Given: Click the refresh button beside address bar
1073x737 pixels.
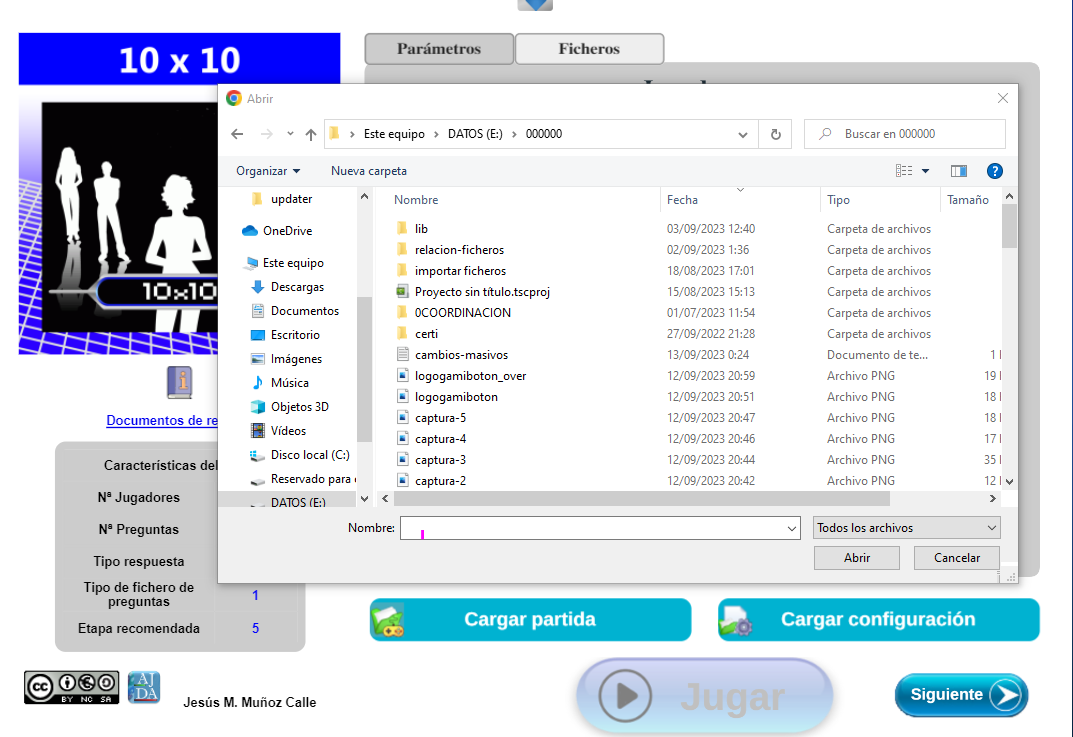Looking at the screenshot, I should coord(775,134).
